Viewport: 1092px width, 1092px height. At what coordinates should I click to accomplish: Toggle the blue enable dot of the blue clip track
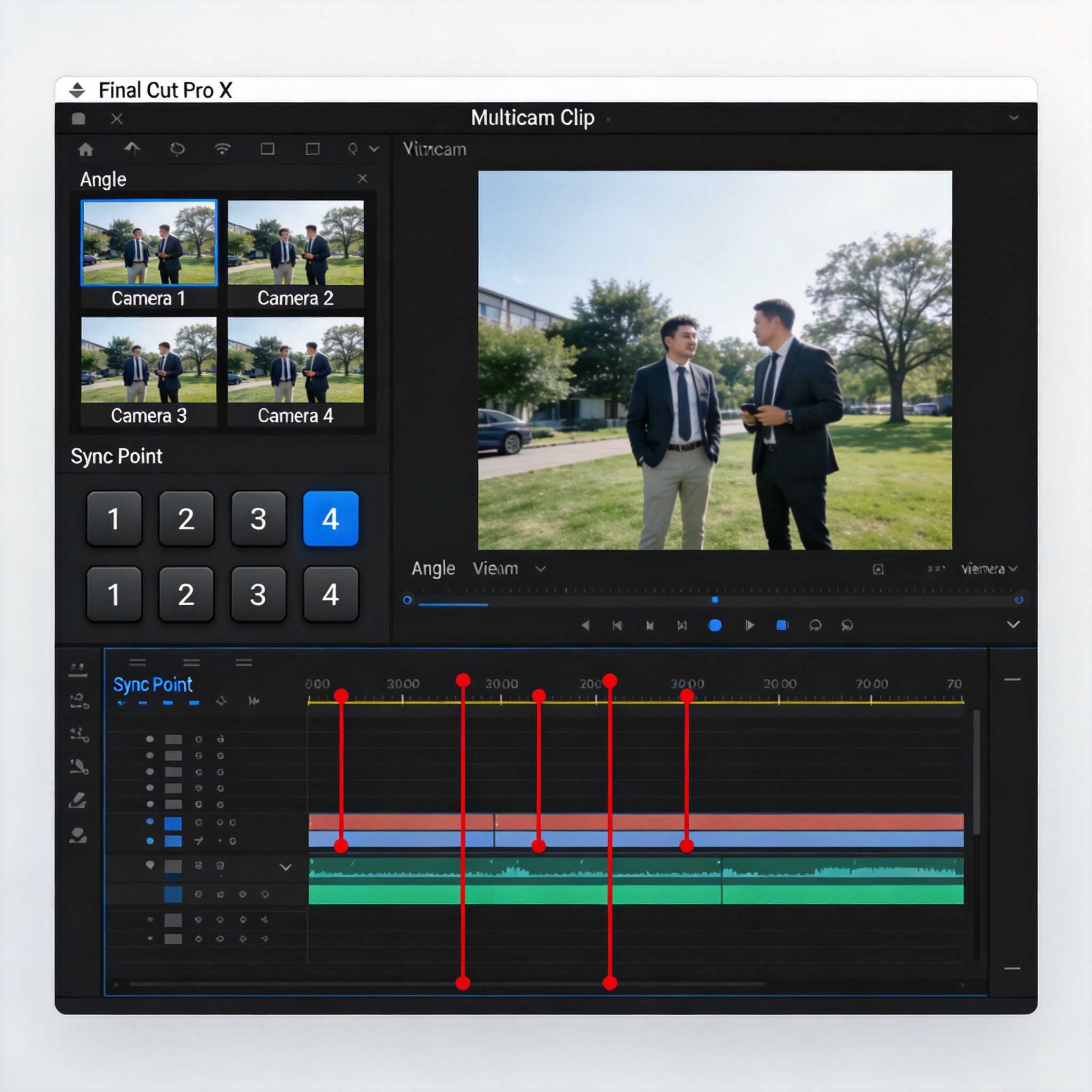click(150, 841)
